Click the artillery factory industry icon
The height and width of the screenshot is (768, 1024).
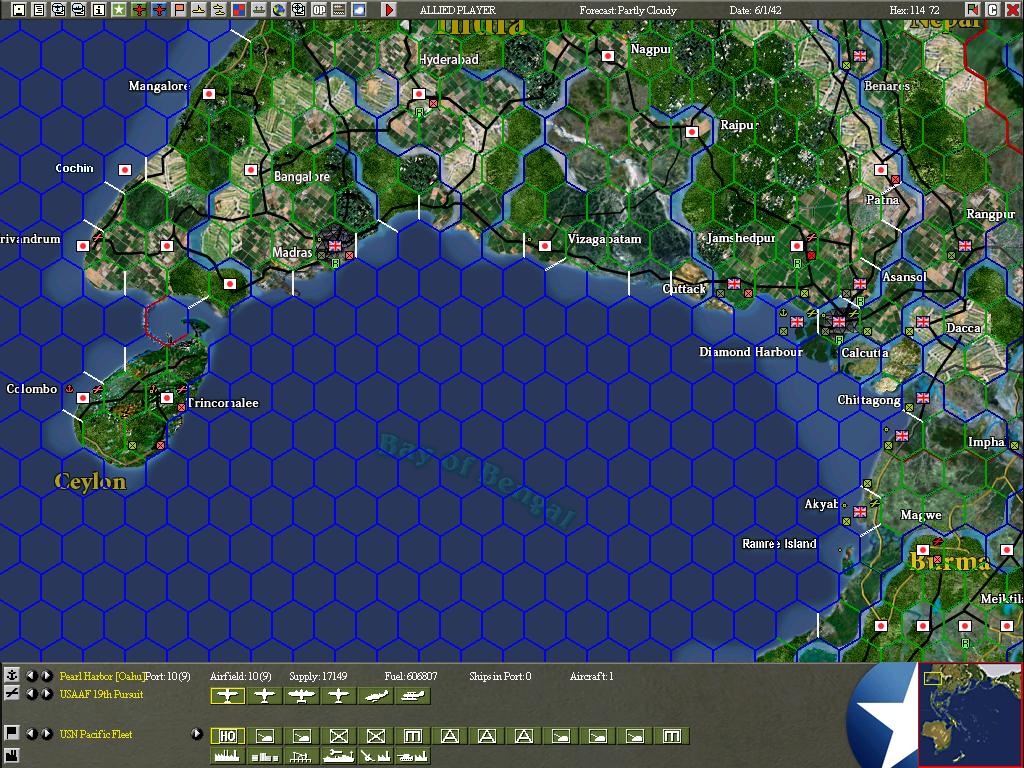tap(376, 756)
